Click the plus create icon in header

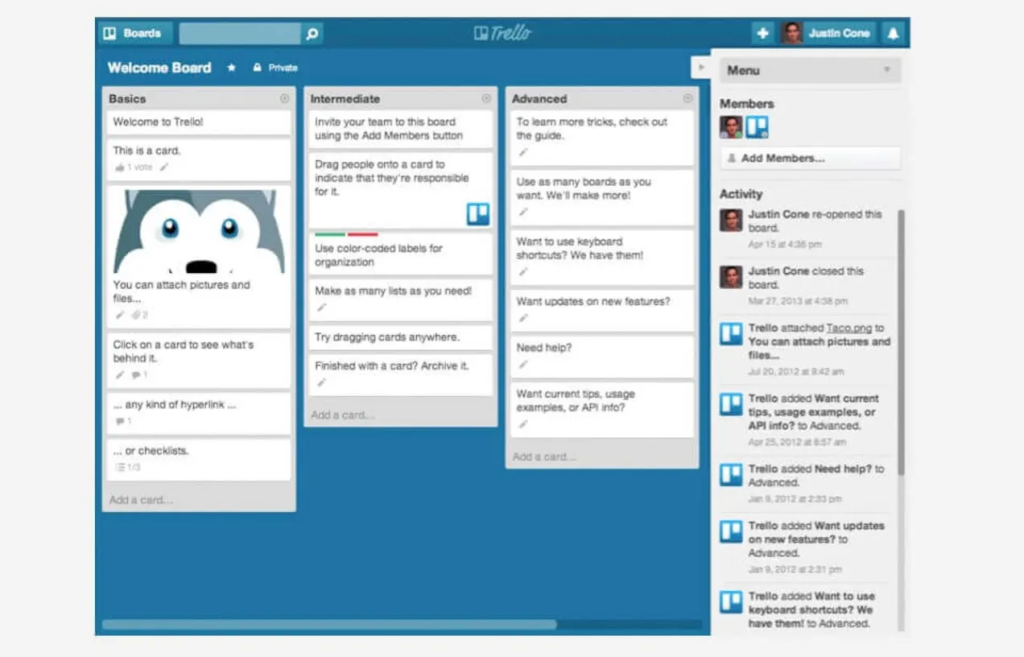[762, 33]
